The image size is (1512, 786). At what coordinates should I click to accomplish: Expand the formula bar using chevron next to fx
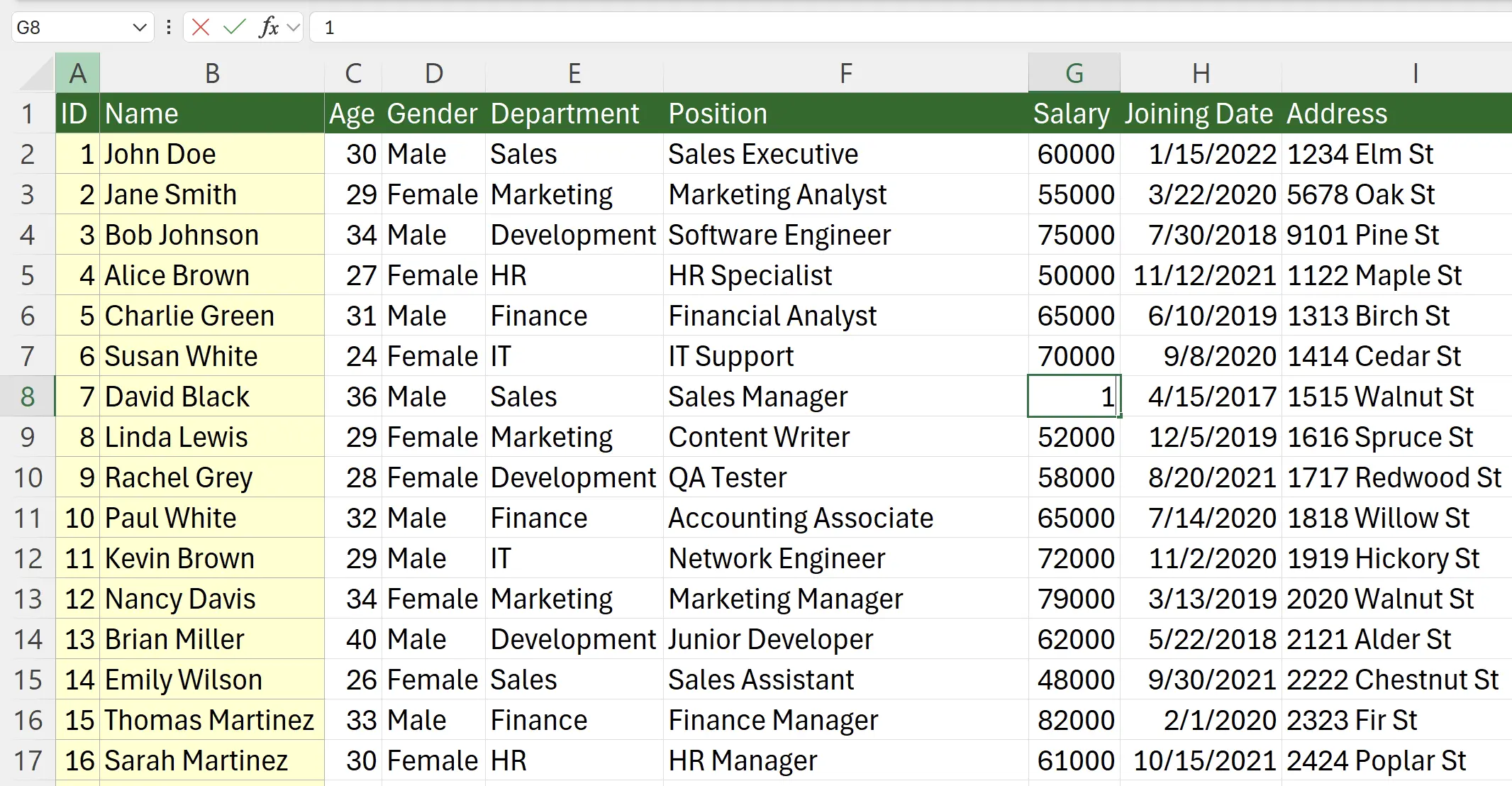[x=295, y=27]
